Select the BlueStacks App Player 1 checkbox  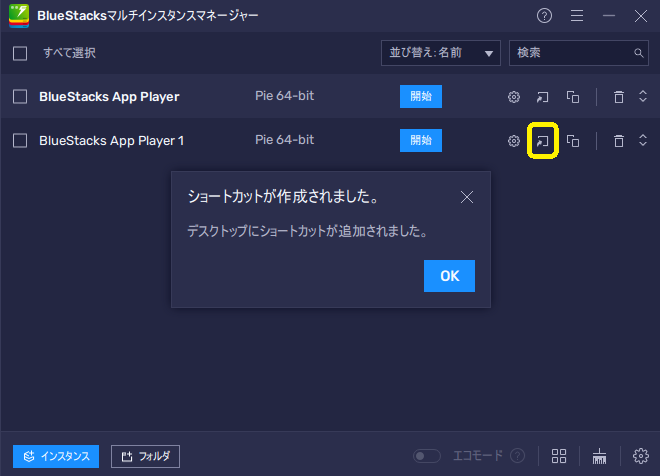tap(20, 141)
